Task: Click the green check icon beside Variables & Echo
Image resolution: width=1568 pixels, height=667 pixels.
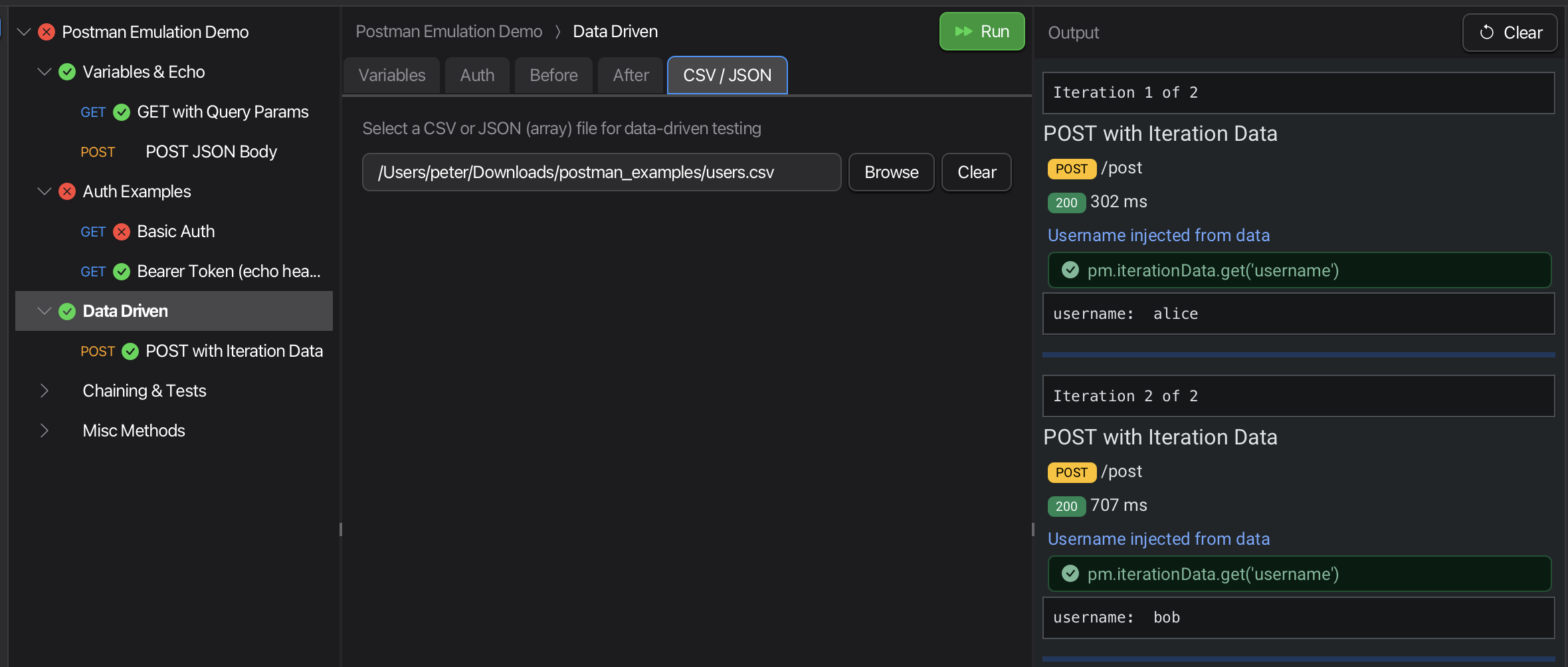Action: pos(67,71)
